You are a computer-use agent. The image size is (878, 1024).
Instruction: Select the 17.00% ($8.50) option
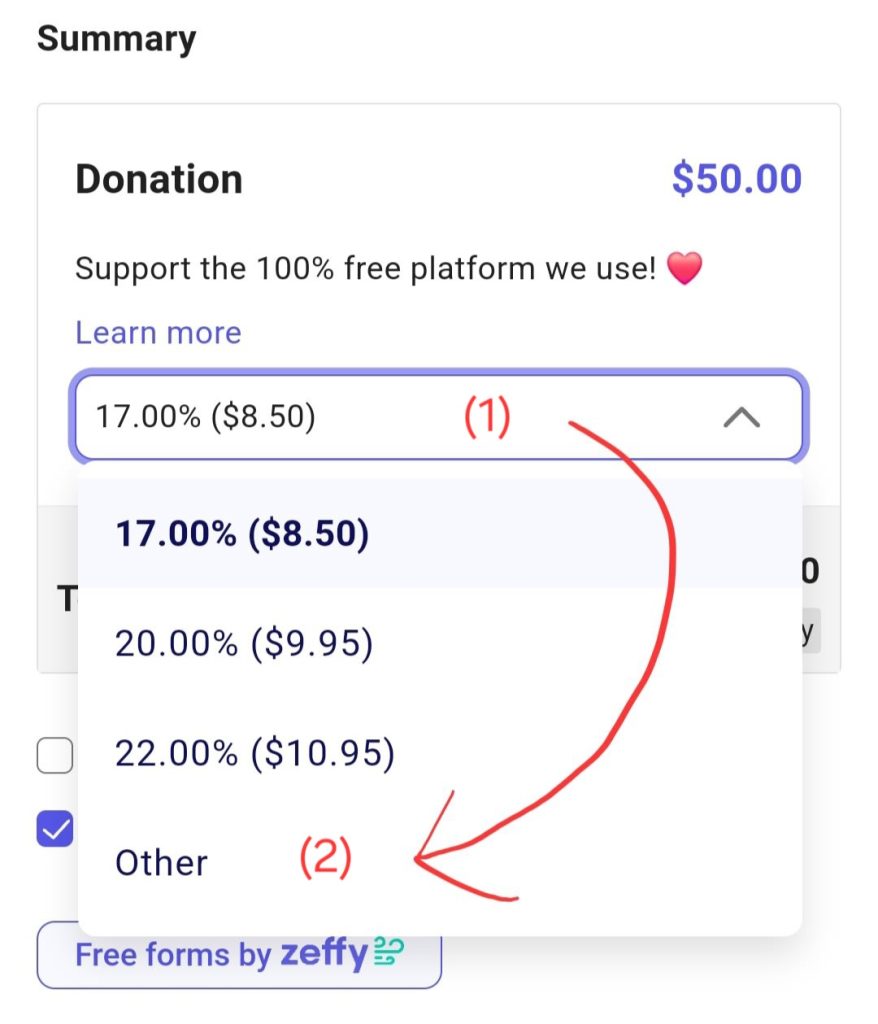439,533
